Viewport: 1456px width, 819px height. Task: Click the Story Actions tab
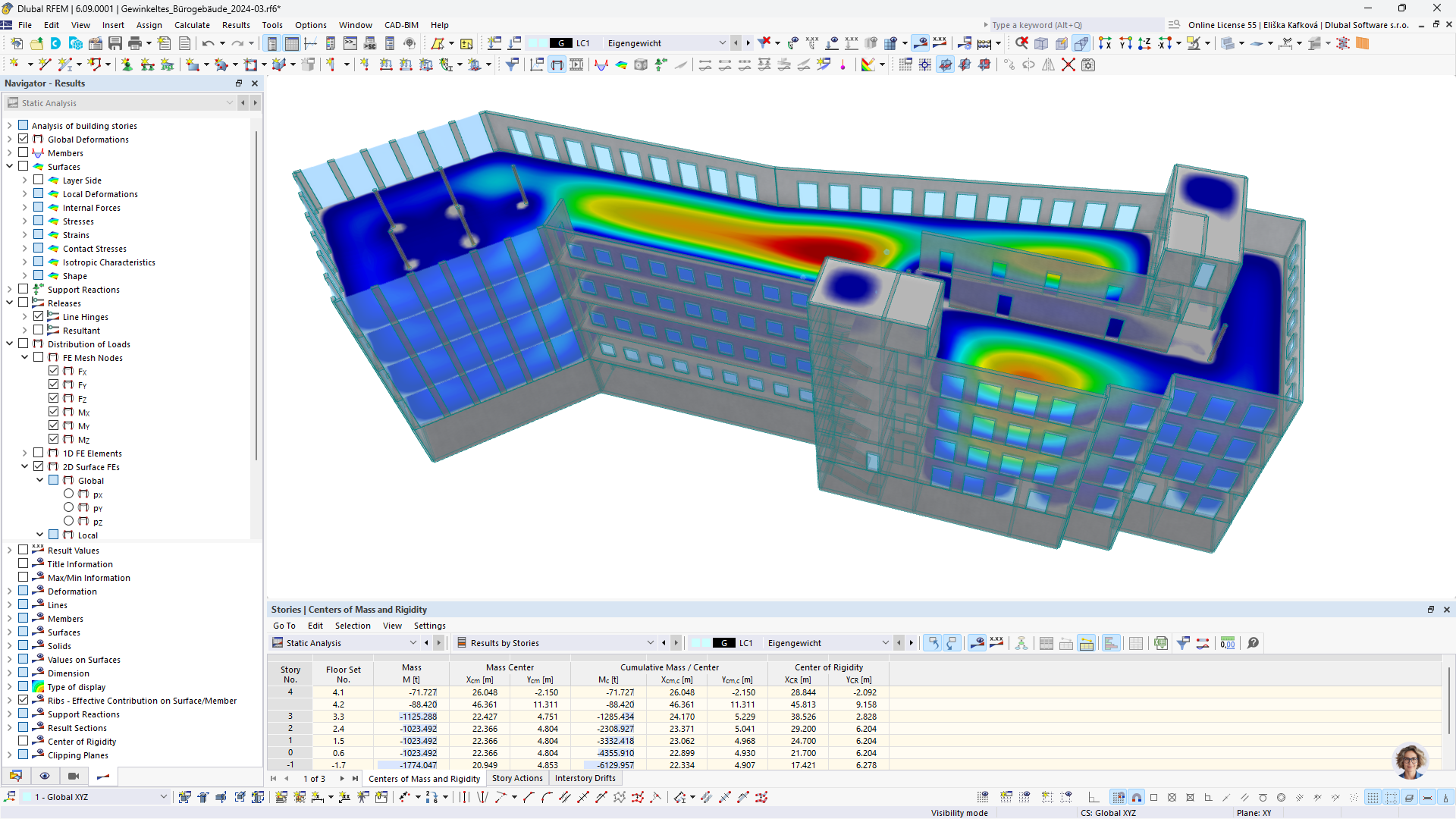[x=516, y=778]
